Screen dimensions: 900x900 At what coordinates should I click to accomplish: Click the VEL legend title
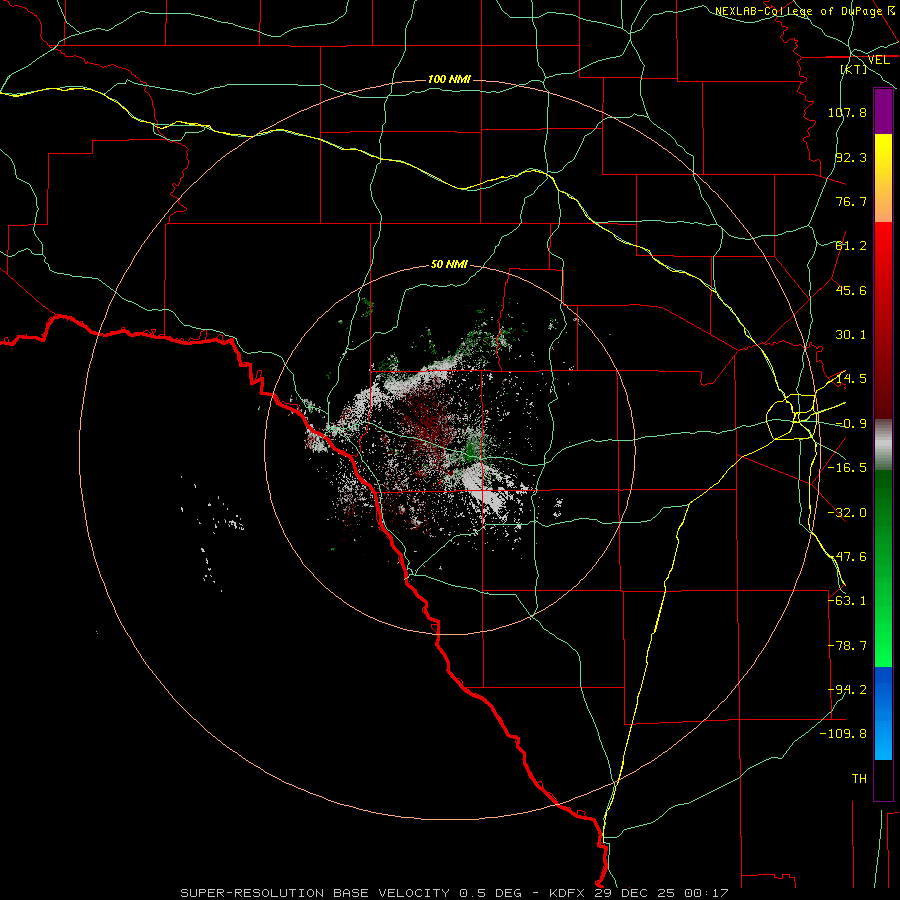[x=878, y=60]
